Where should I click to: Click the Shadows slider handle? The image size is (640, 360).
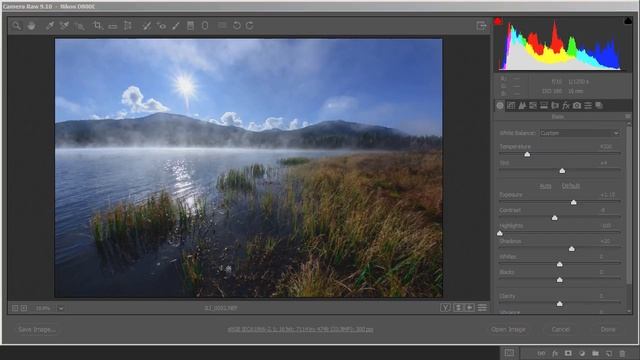click(x=572, y=249)
